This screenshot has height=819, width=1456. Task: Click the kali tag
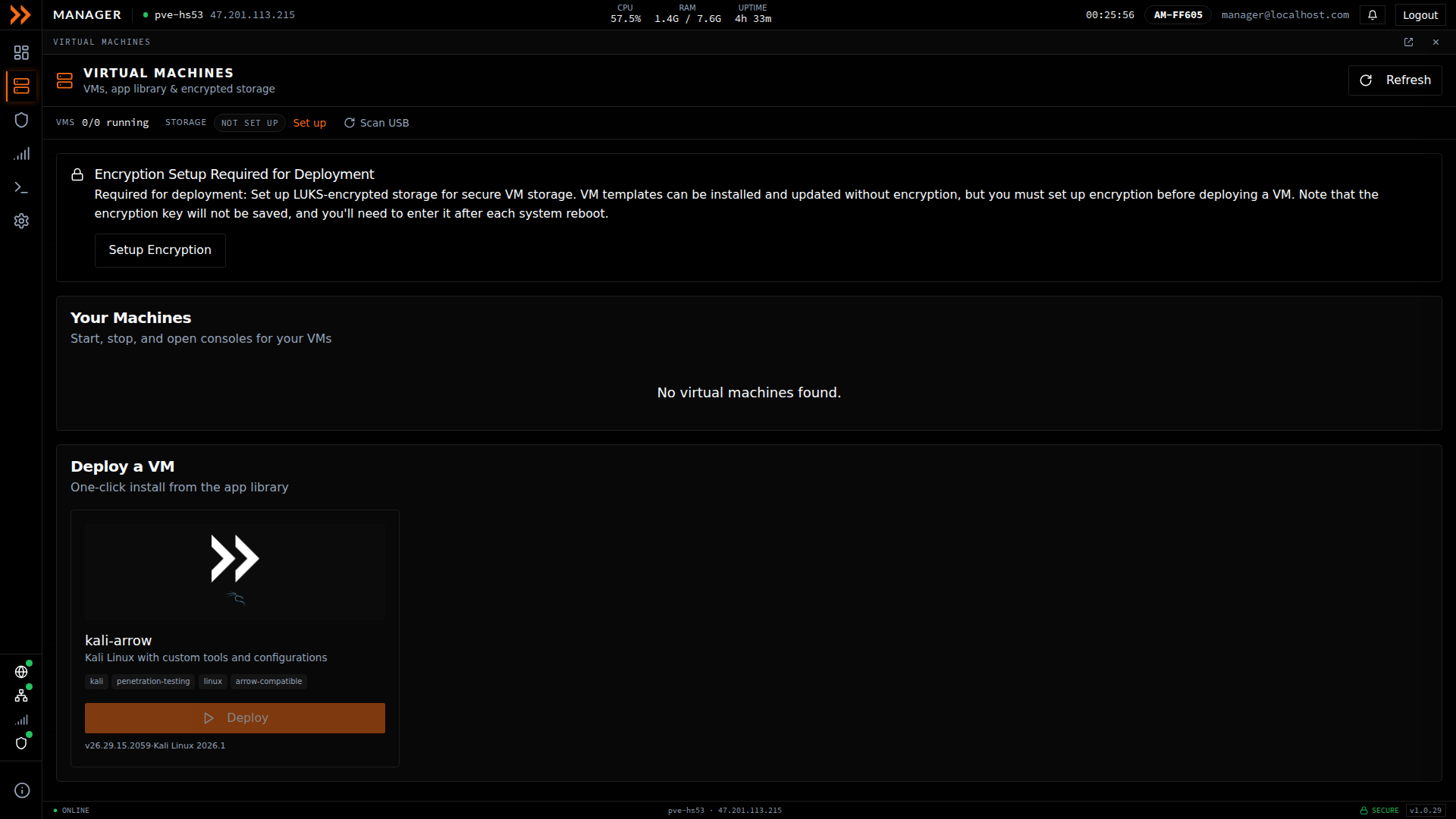click(x=96, y=682)
